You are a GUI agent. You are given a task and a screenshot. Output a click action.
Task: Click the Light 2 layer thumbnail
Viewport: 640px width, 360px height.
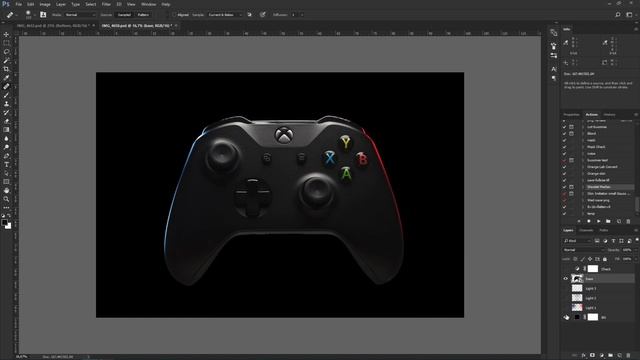point(577,298)
